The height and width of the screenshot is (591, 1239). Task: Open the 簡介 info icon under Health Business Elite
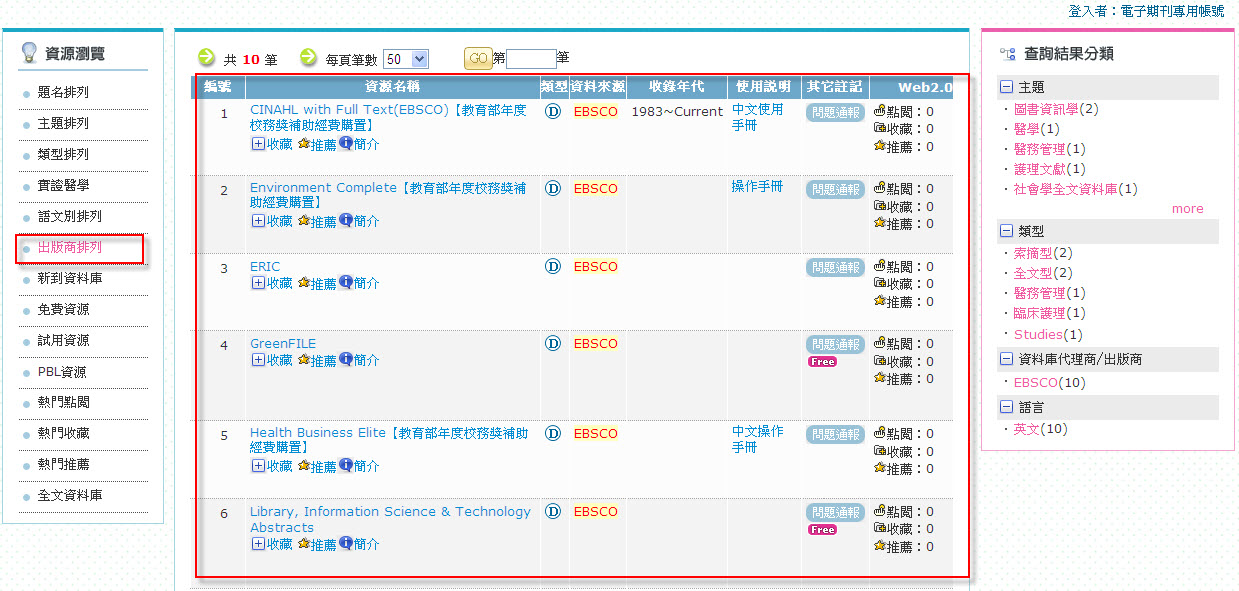[346, 465]
